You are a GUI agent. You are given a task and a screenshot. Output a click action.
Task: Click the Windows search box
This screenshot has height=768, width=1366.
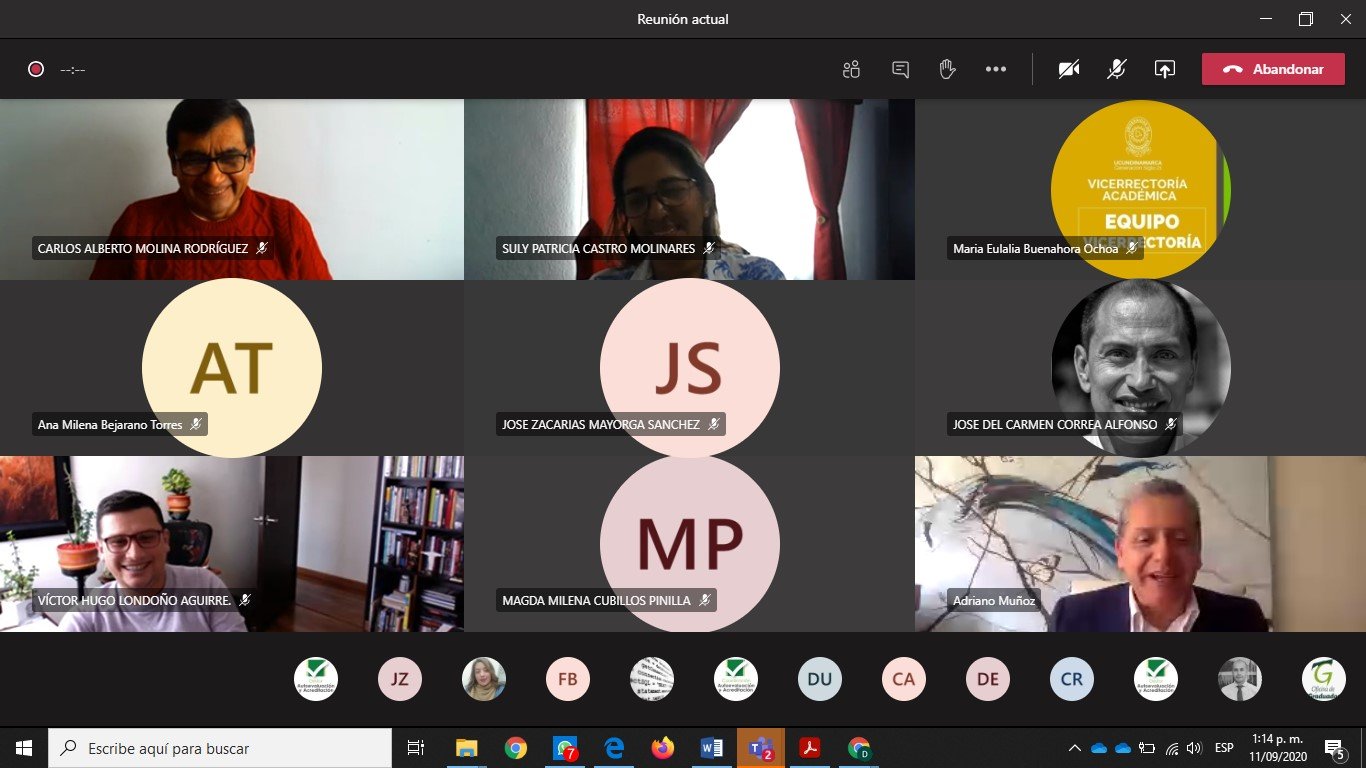[220, 748]
